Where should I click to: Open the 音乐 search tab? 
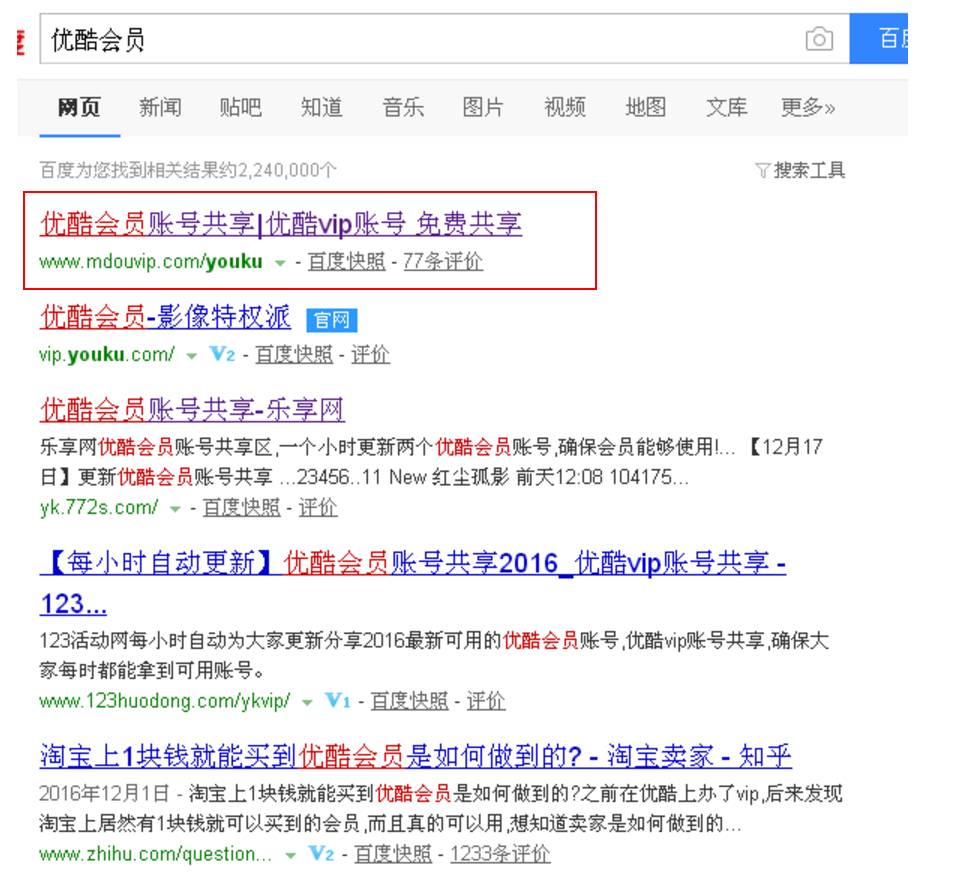(401, 107)
